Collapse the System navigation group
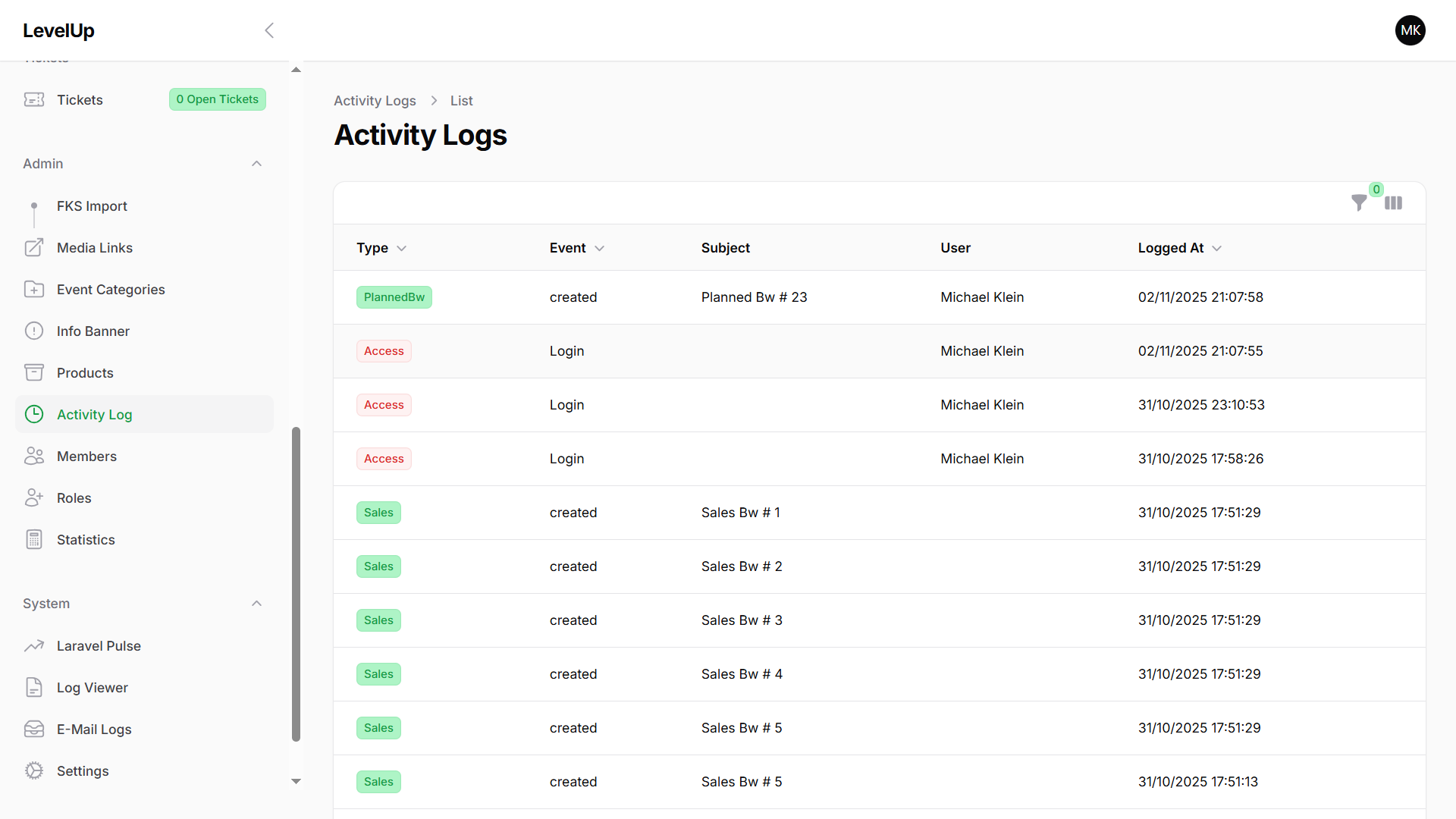The width and height of the screenshot is (1456, 819). (256, 604)
